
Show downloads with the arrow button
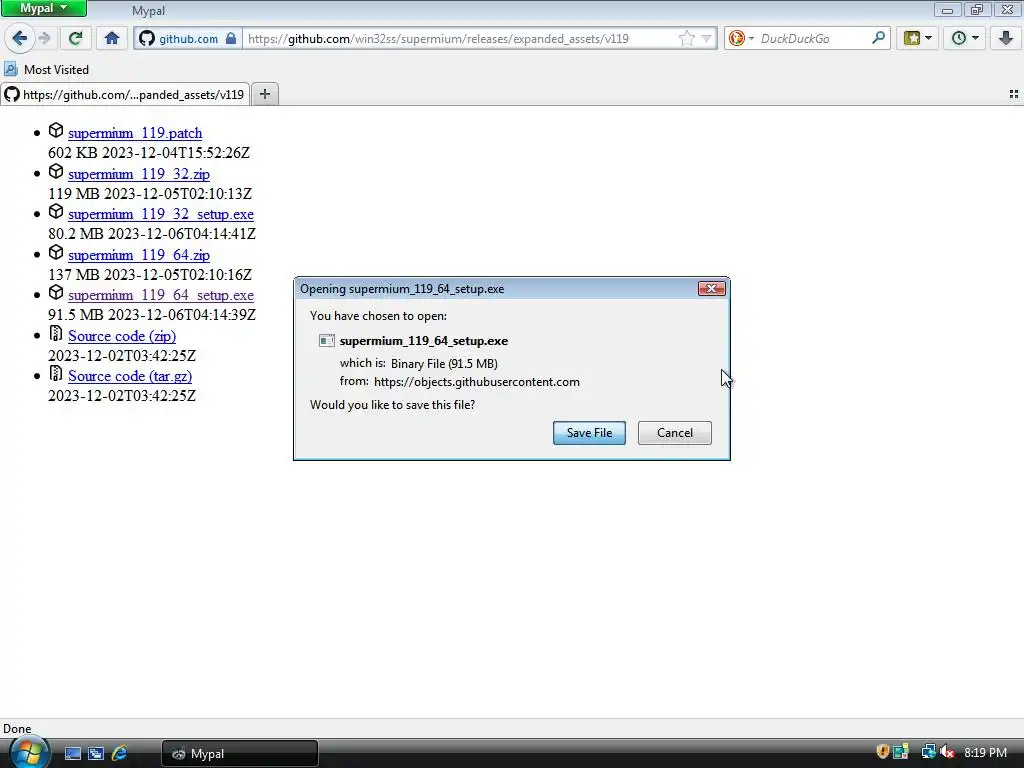tap(1005, 39)
